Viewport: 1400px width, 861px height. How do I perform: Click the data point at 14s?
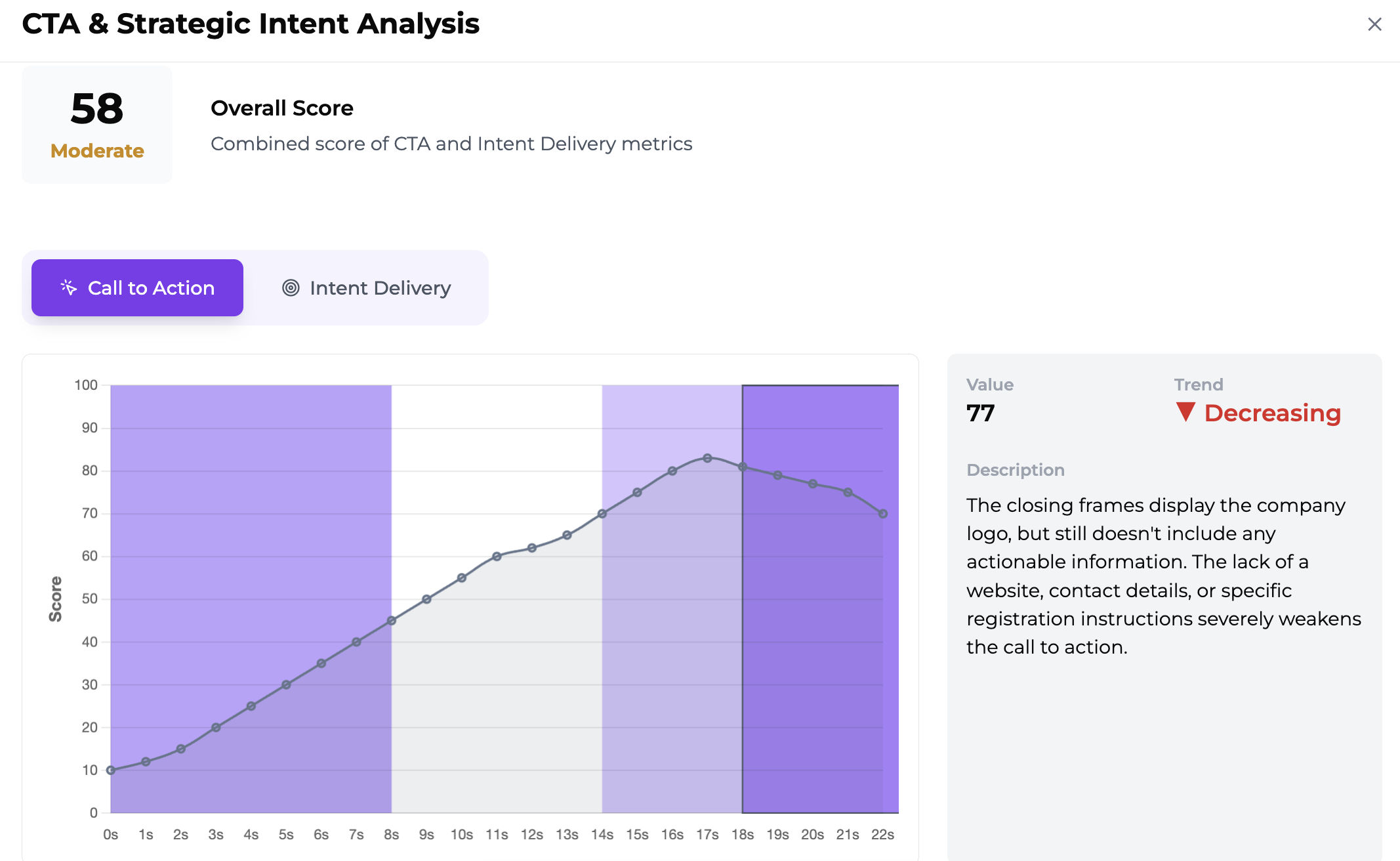click(602, 514)
